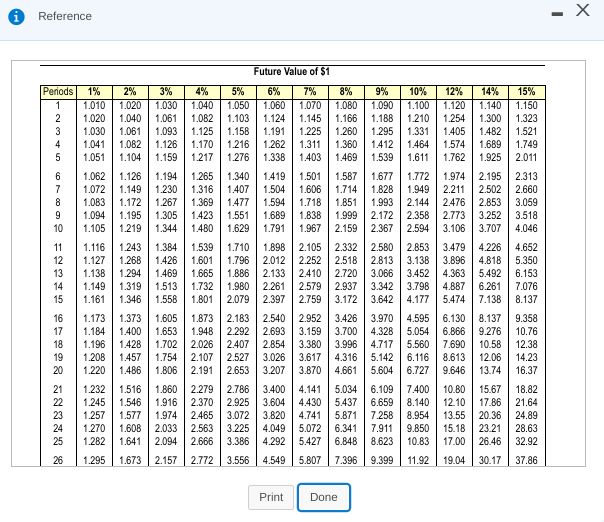
Task: Click the row label for period 15
Action: tap(58, 299)
